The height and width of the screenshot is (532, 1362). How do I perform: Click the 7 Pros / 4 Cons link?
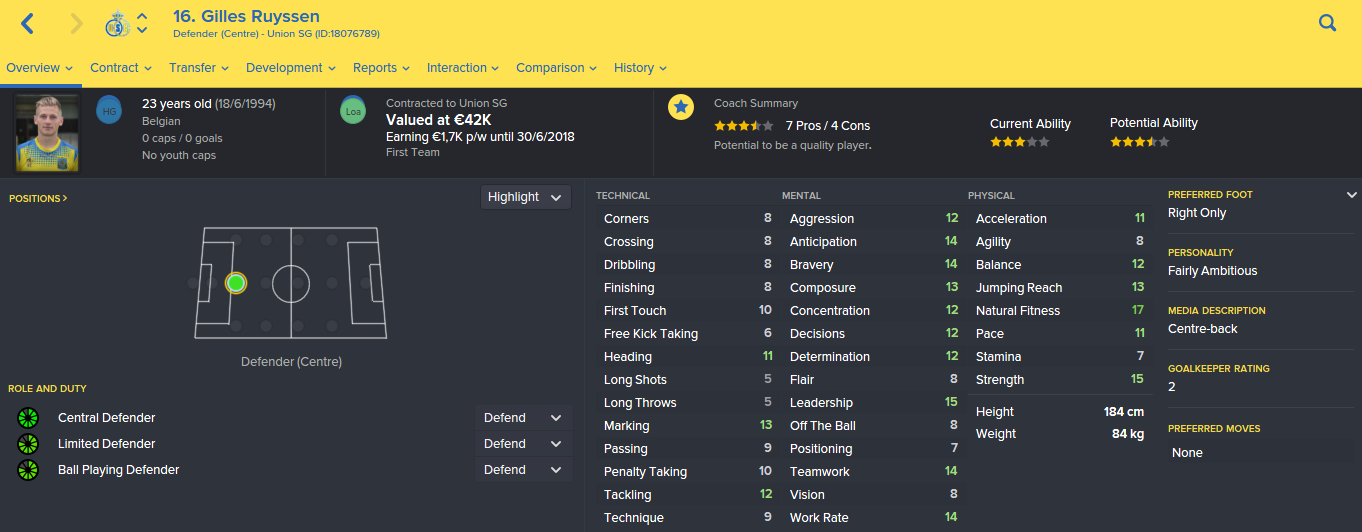828,125
